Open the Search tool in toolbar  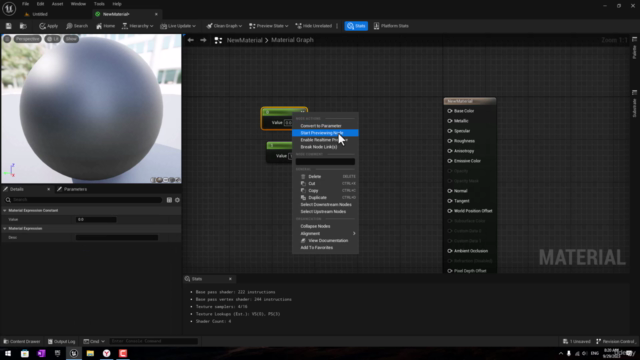coord(77,26)
